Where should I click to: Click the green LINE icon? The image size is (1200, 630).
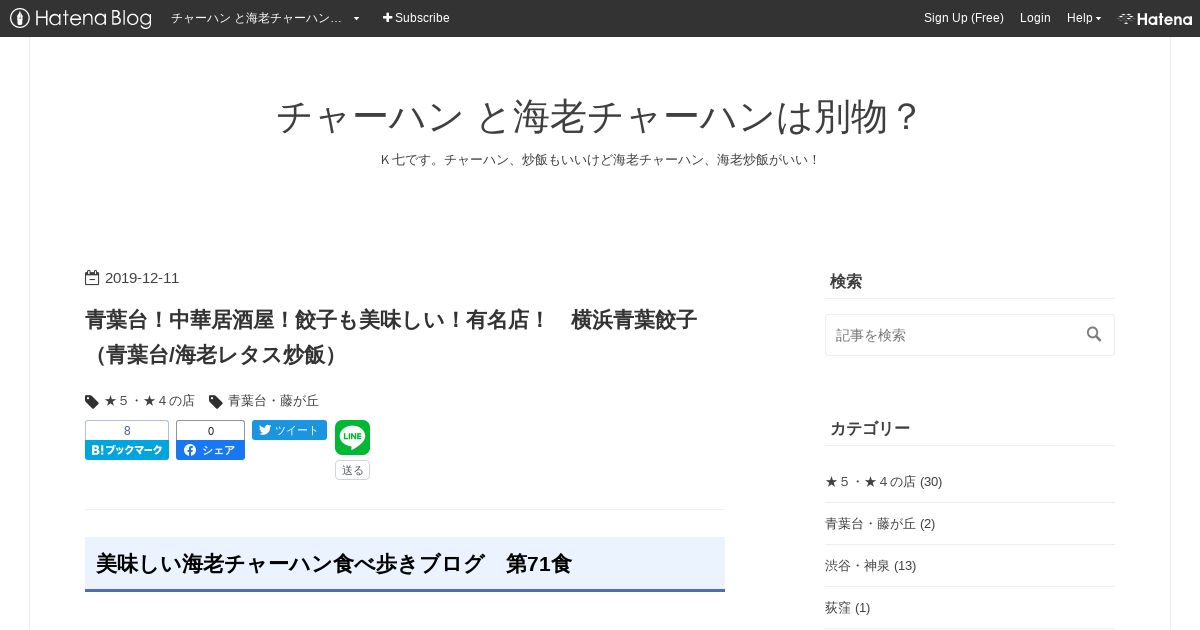352,437
